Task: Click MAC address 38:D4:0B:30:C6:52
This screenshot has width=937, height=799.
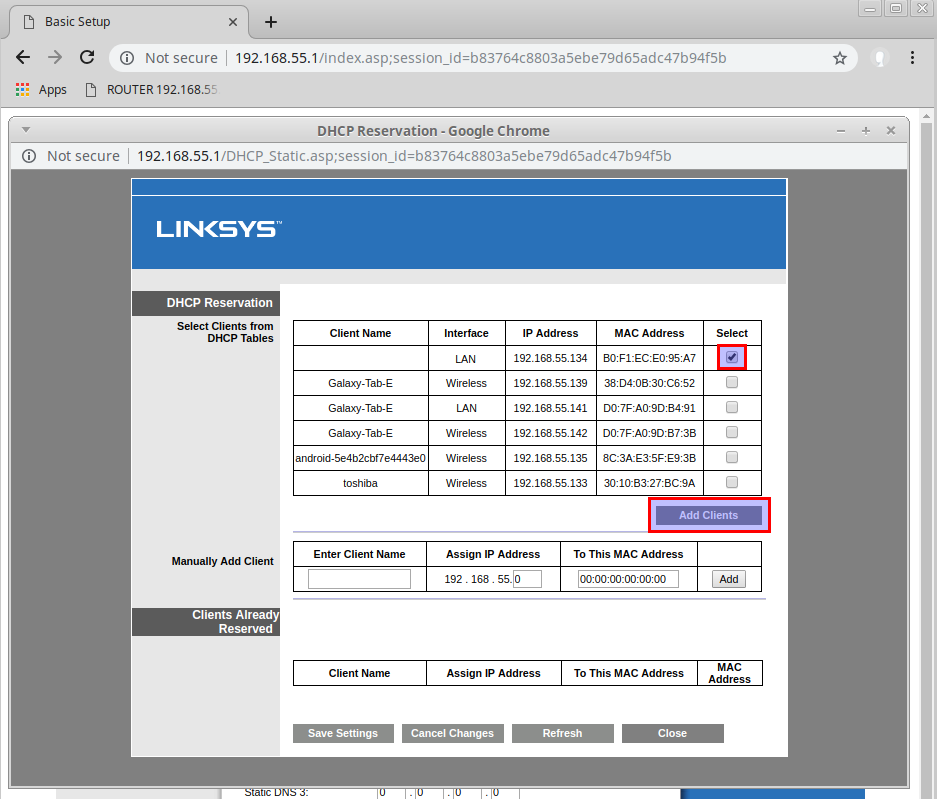Action: [x=650, y=384]
